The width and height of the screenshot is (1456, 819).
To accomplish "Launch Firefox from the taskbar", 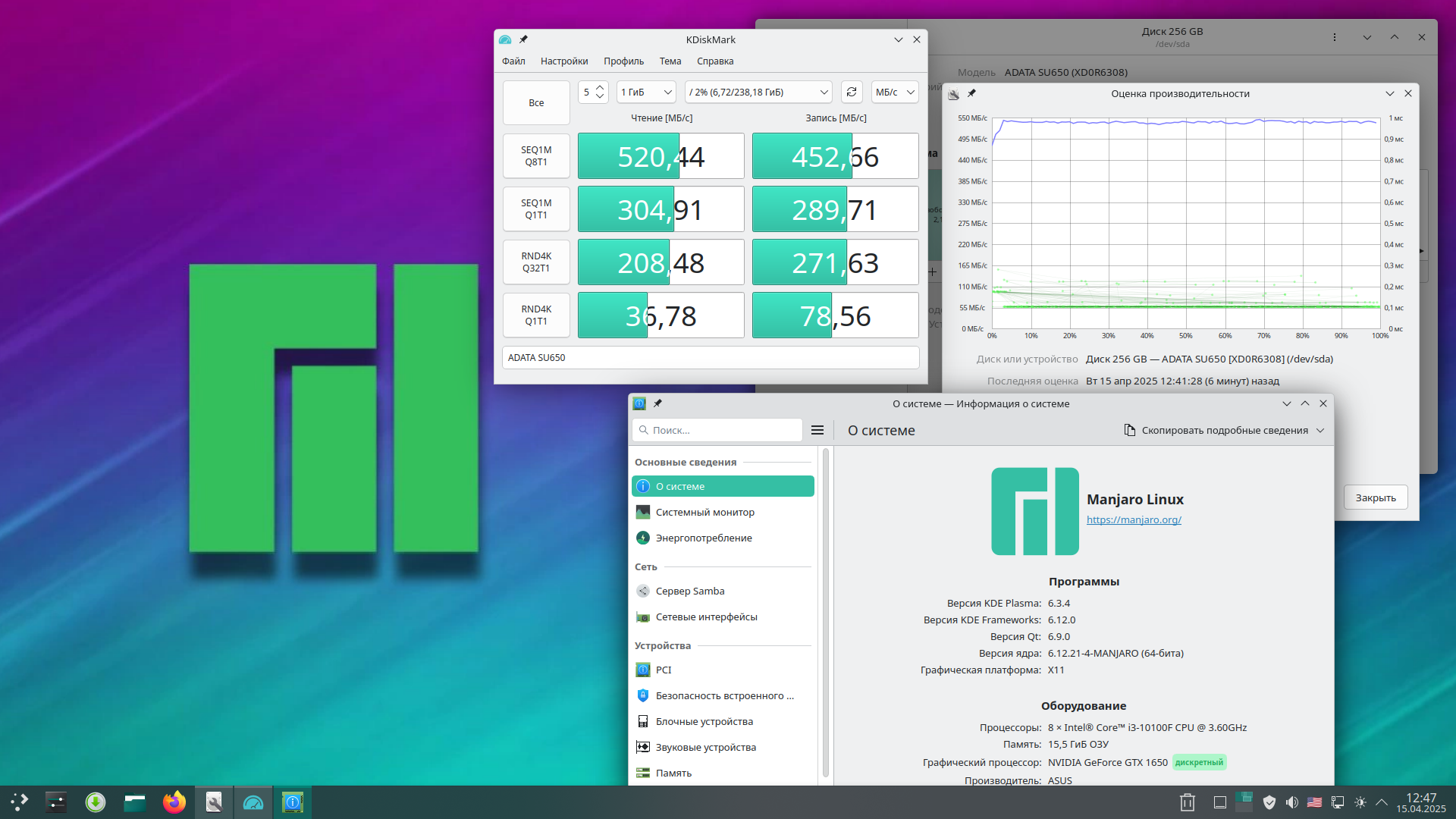I will click(174, 802).
